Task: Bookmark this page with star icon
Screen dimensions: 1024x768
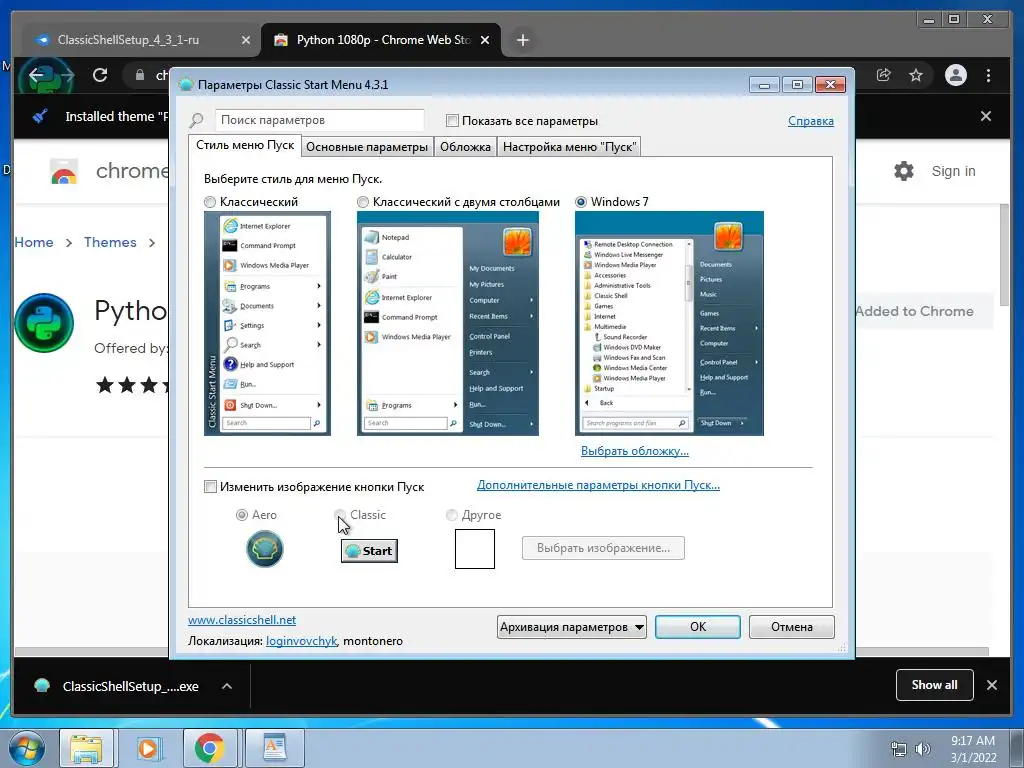Action: [916, 75]
